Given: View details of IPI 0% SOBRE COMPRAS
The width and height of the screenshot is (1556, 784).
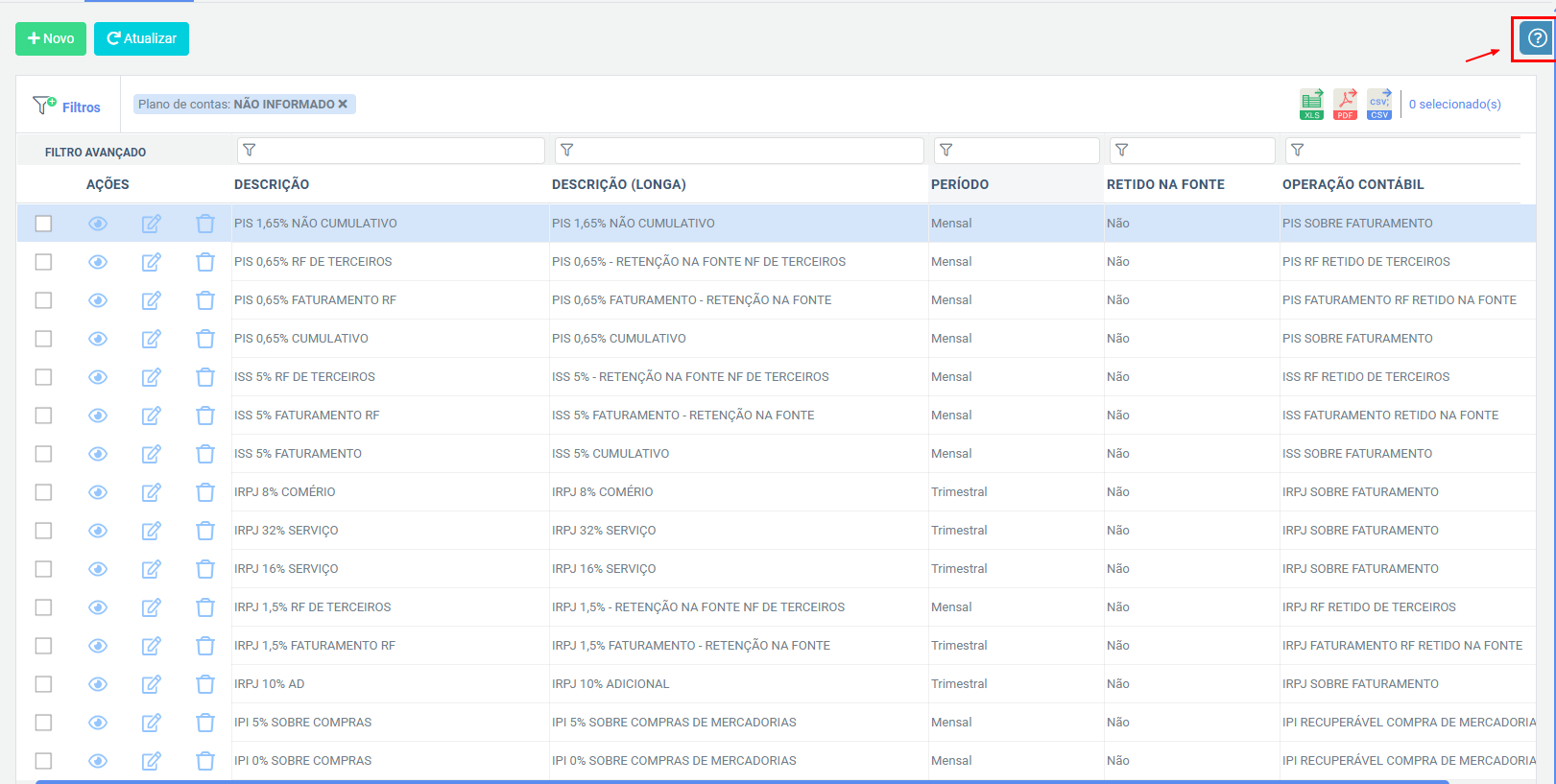Looking at the screenshot, I should coord(98,761).
